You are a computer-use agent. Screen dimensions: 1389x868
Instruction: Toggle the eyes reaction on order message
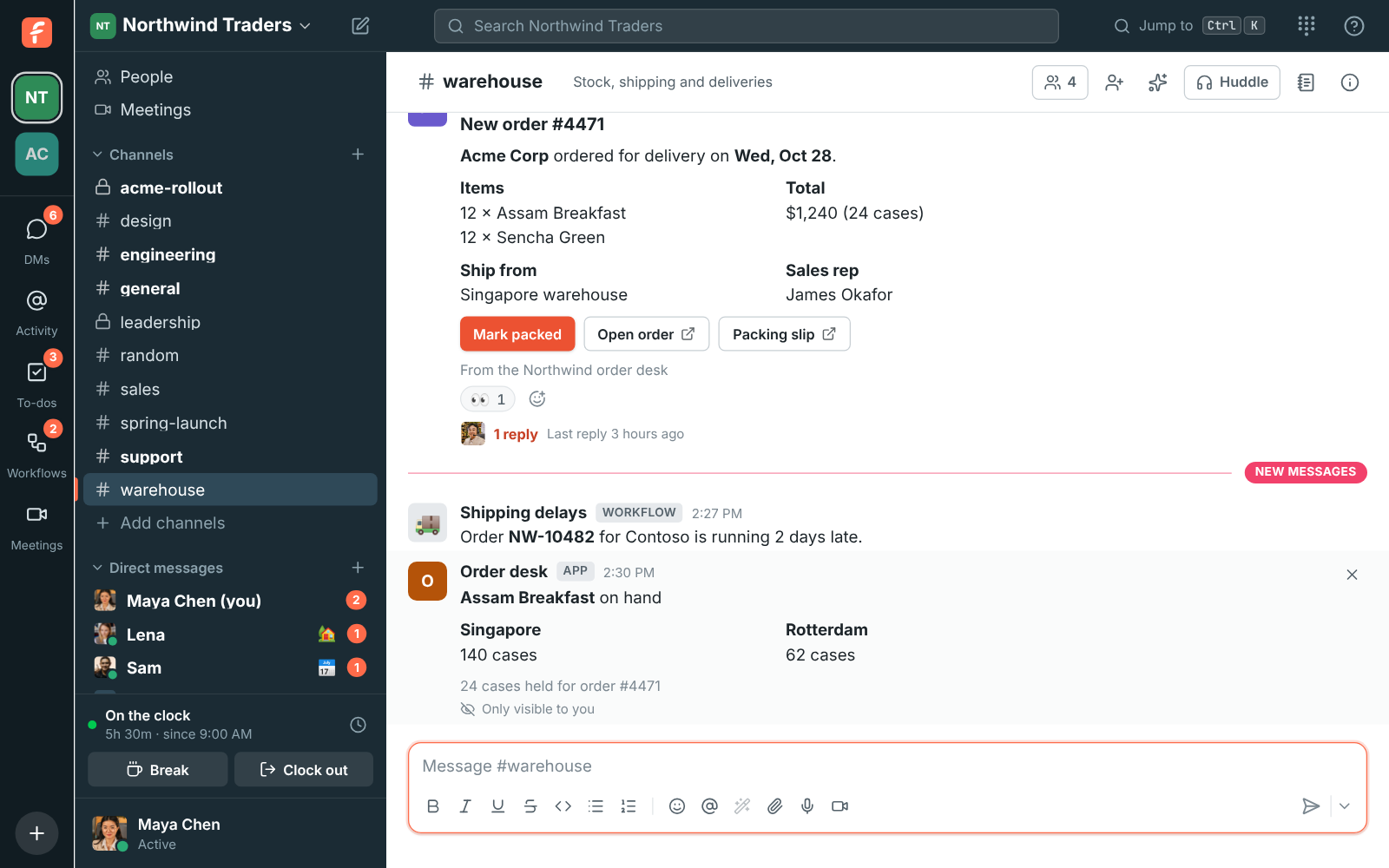click(487, 399)
